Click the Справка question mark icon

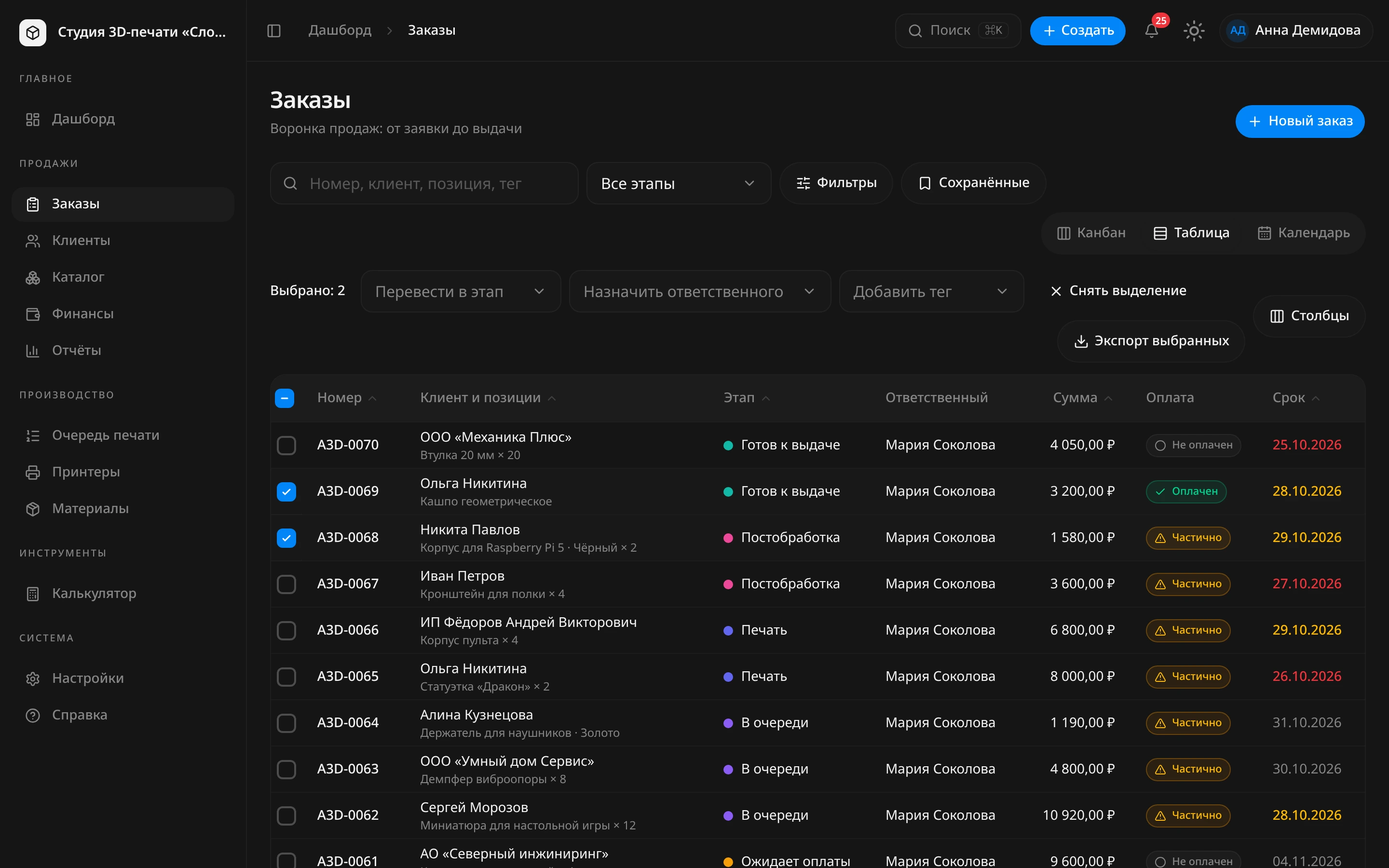tap(33, 715)
